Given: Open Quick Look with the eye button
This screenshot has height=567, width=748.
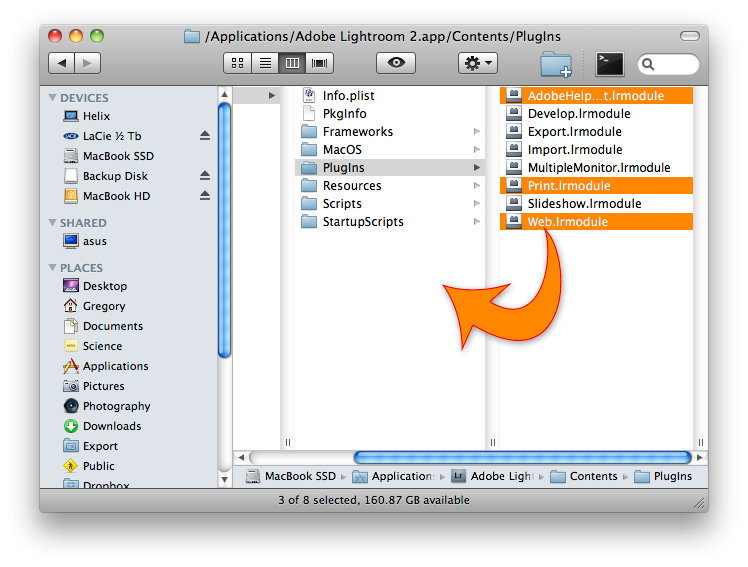Looking at the screenshot, I should pyautogui.click(x=396, y=63).
